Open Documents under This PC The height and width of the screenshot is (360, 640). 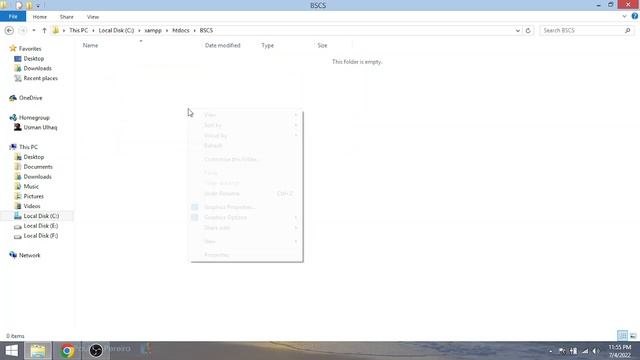pos(38,167)
